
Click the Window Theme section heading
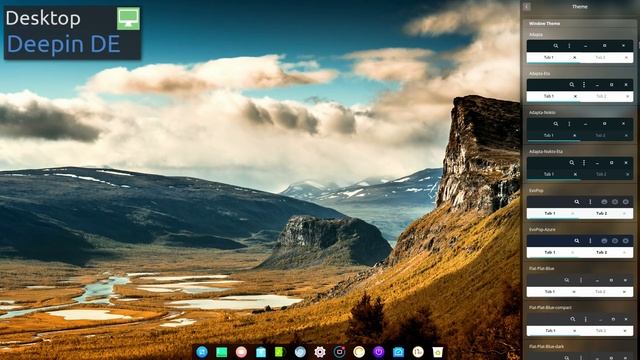tap(544, 24)
